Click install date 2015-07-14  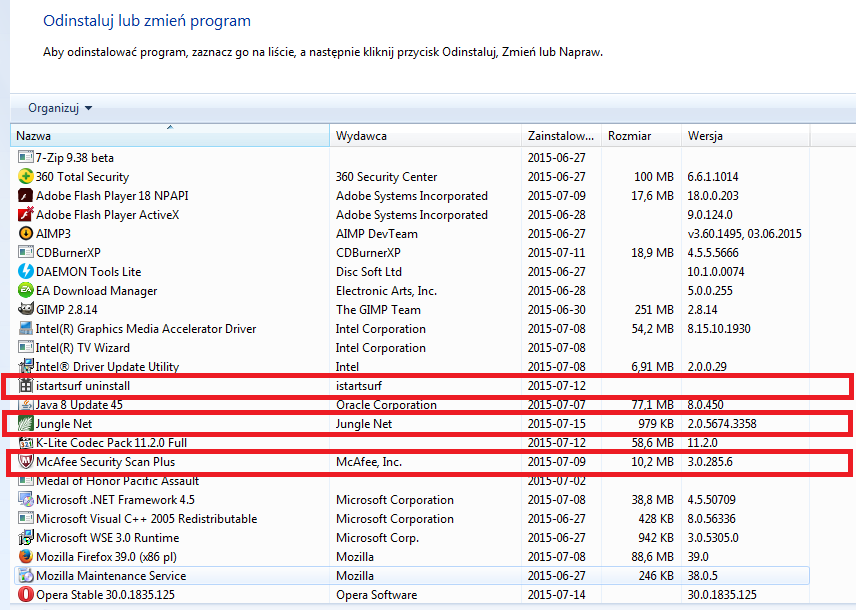click(556, 595)
